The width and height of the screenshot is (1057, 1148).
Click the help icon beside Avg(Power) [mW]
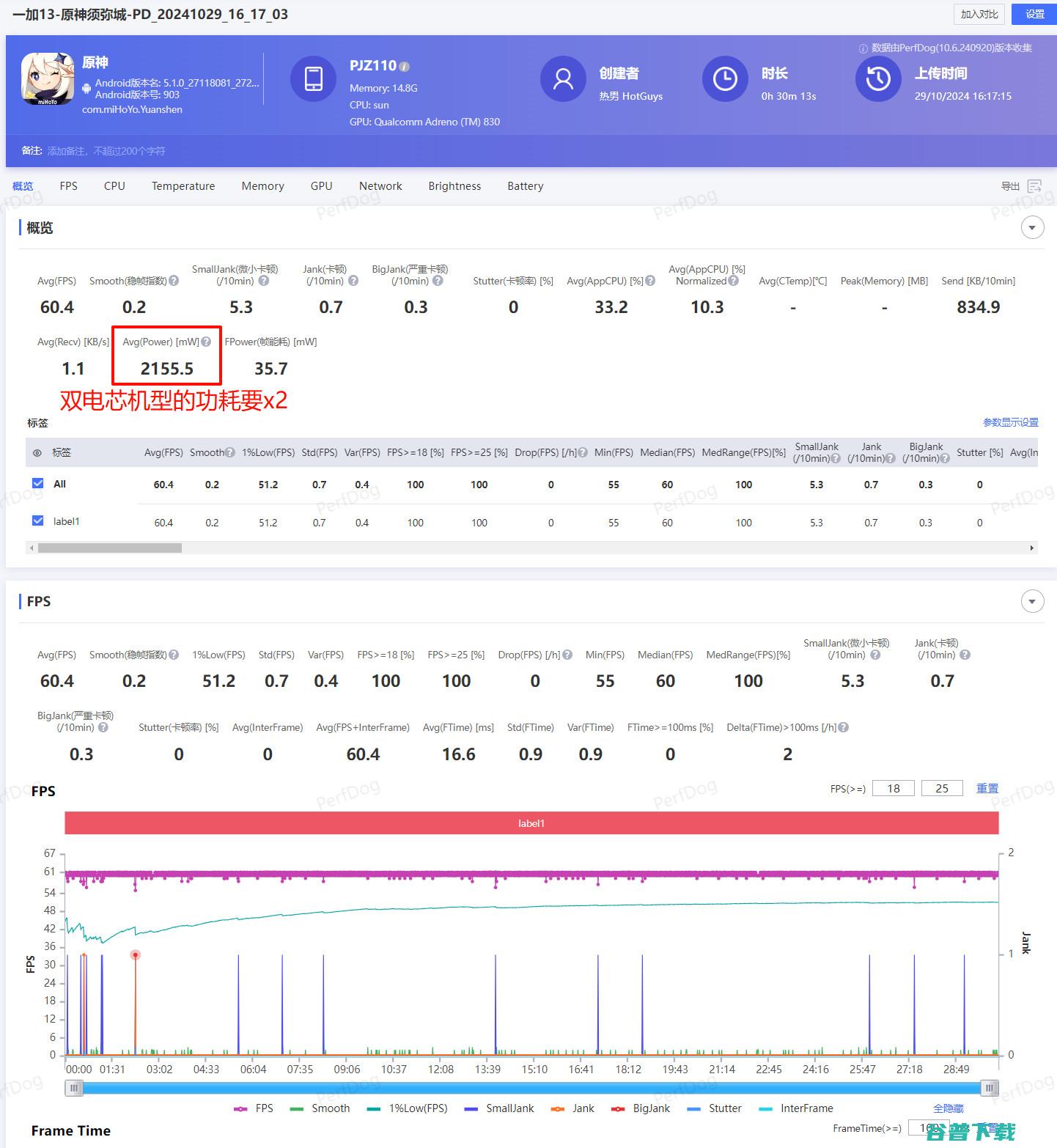(x=207, y=342)
